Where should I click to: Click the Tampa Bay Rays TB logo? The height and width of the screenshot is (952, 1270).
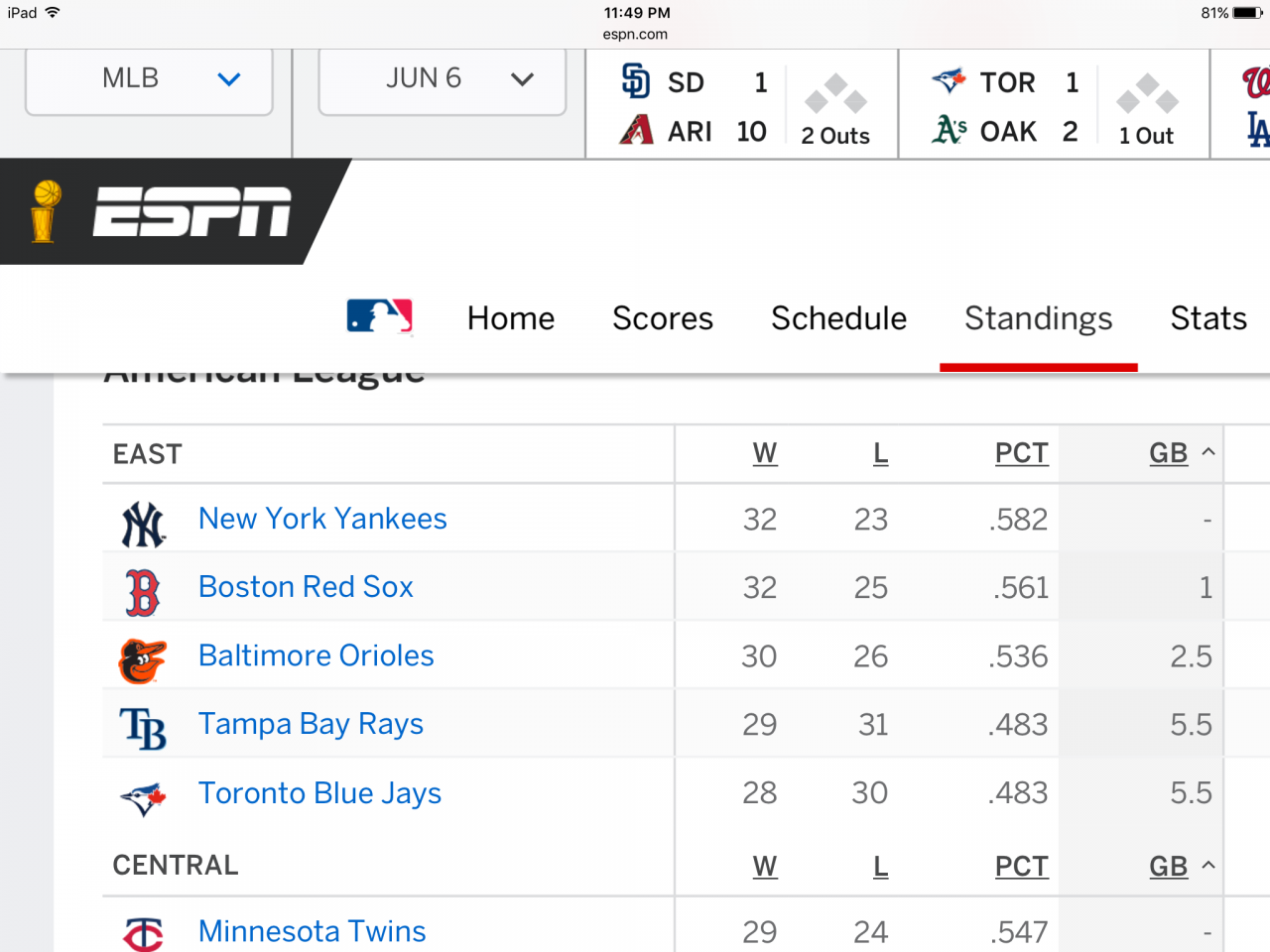coord(143,729)
